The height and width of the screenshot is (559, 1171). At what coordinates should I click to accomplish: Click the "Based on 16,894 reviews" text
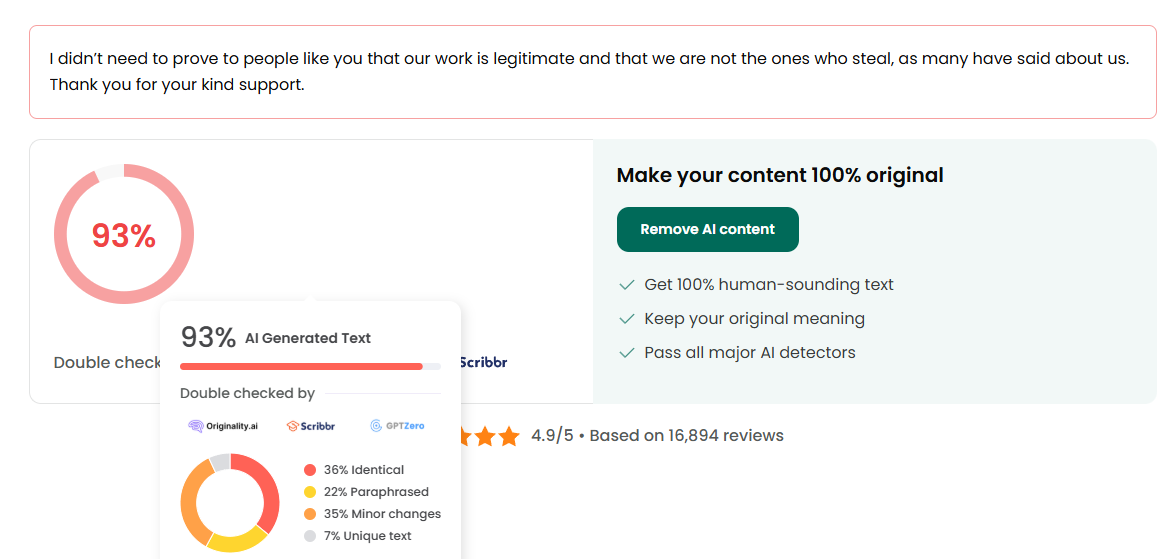[x=686, y=436]
